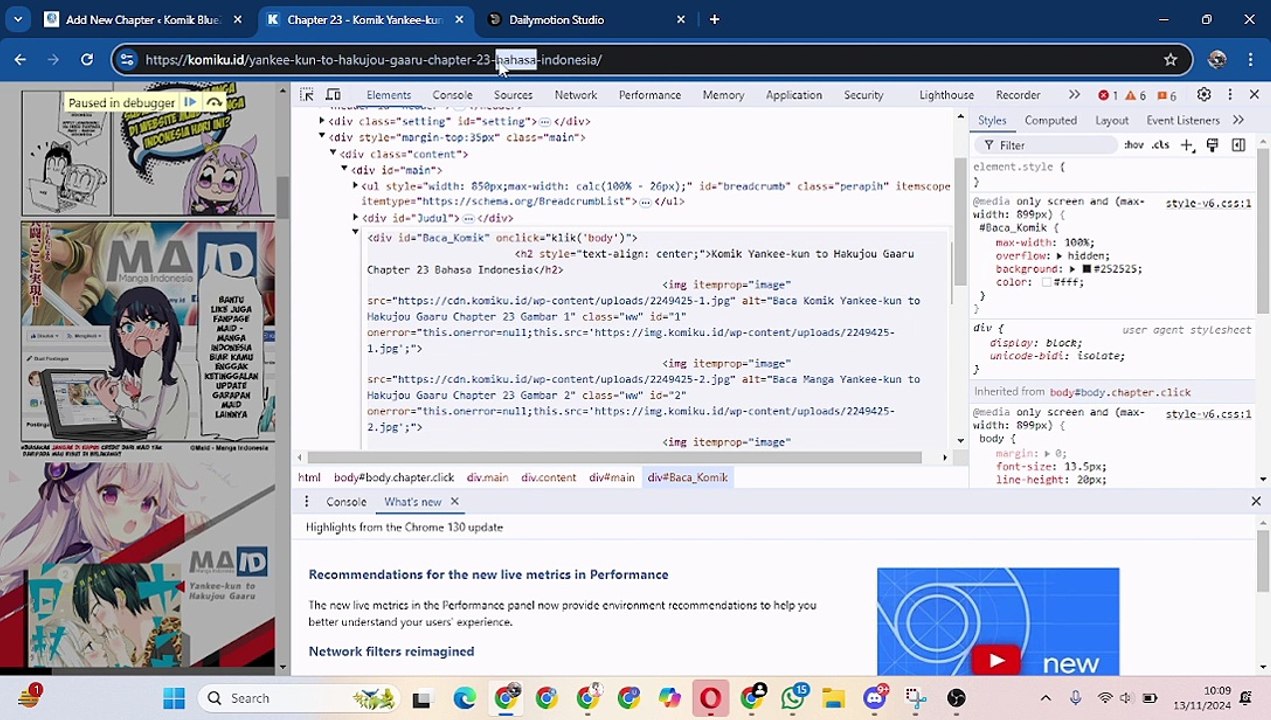Bookmark this page with star icon

point(1170,60)
